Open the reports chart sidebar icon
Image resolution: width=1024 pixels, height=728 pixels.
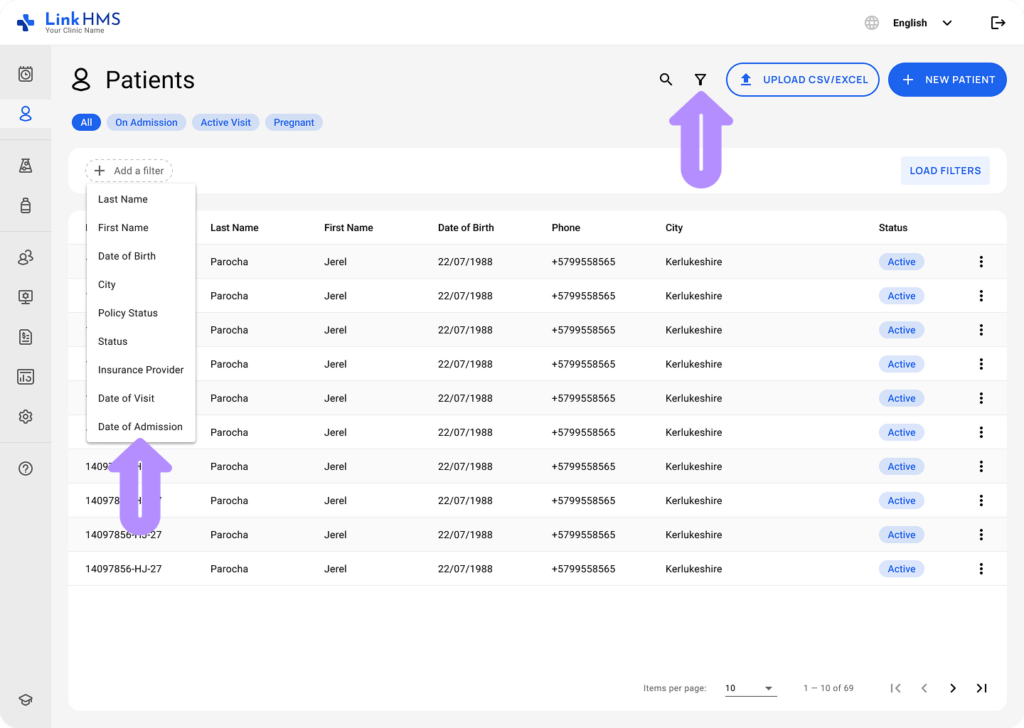tap(25, 377)
